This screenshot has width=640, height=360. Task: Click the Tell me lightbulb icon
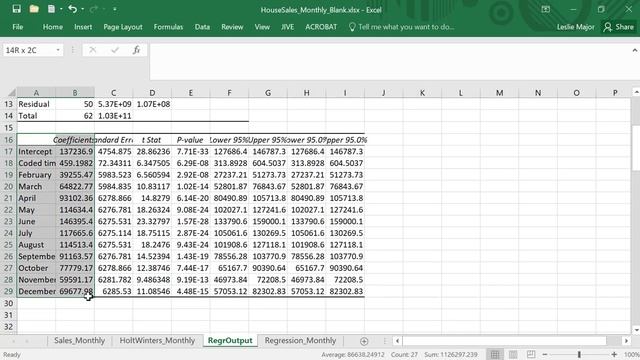point(352,27)
